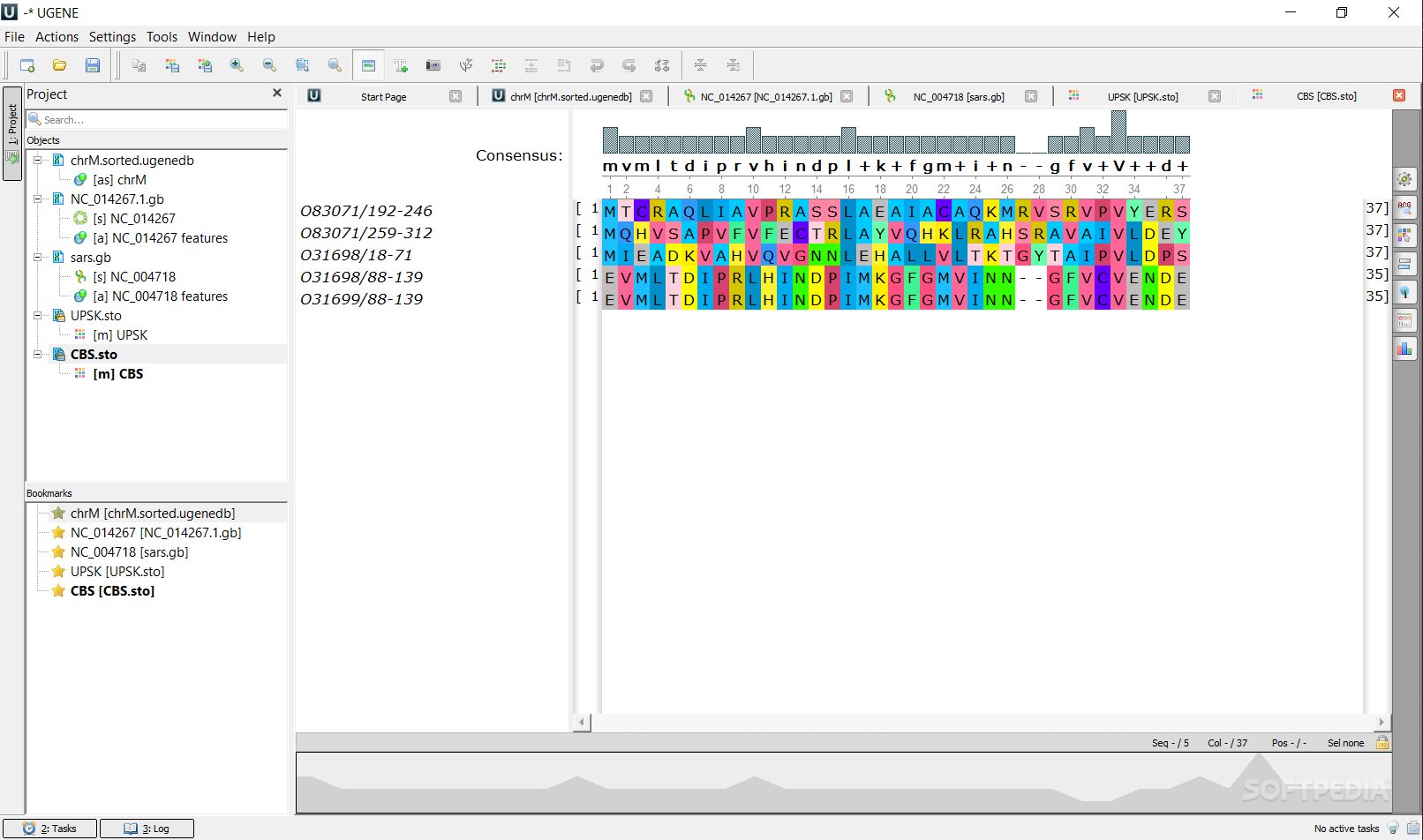Screen dimensions: 1423x840
Task: Switch to the Start Page tab
Action: (383, 97)
